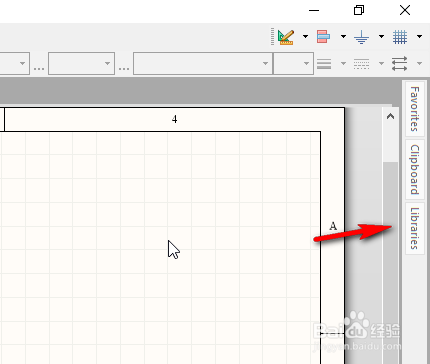Click the sheet border row label A
The image size is (430, 364).
pos(333,226)
